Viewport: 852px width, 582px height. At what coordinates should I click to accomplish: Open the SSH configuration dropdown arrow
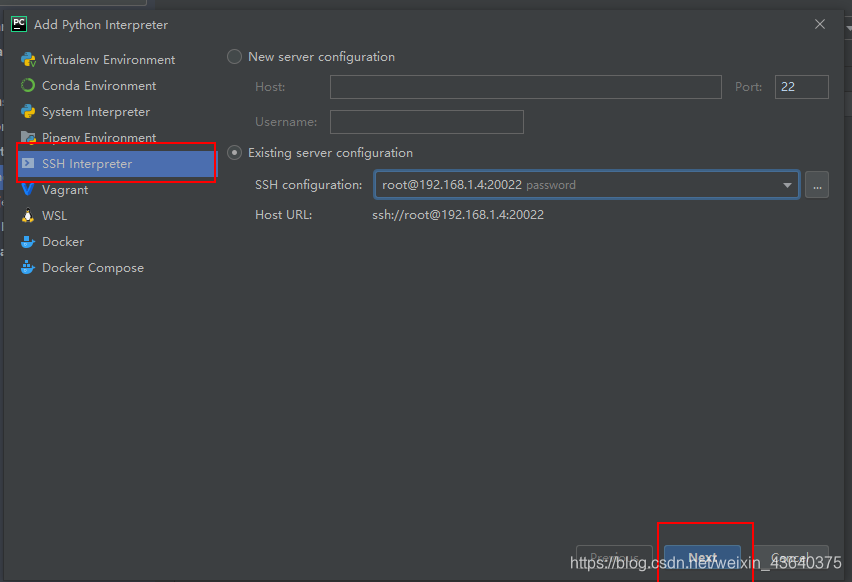click(x=787, y=185)
